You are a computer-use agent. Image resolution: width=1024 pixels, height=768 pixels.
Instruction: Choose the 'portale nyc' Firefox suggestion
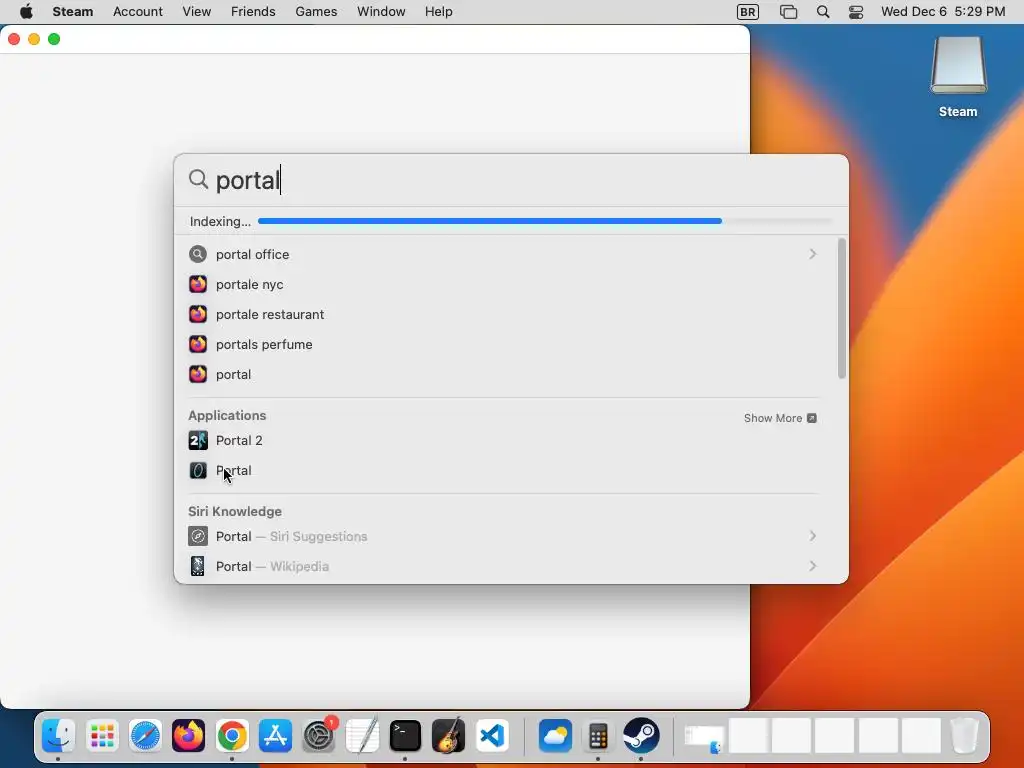[503, 285]
